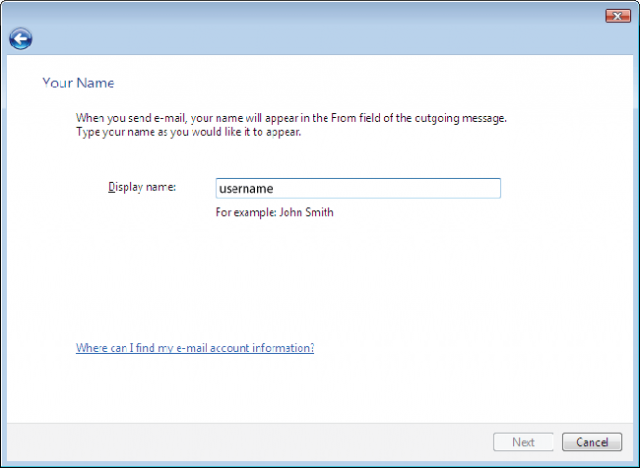
Task: Open the e-mail account information help link
Action: tap(195, 348)
